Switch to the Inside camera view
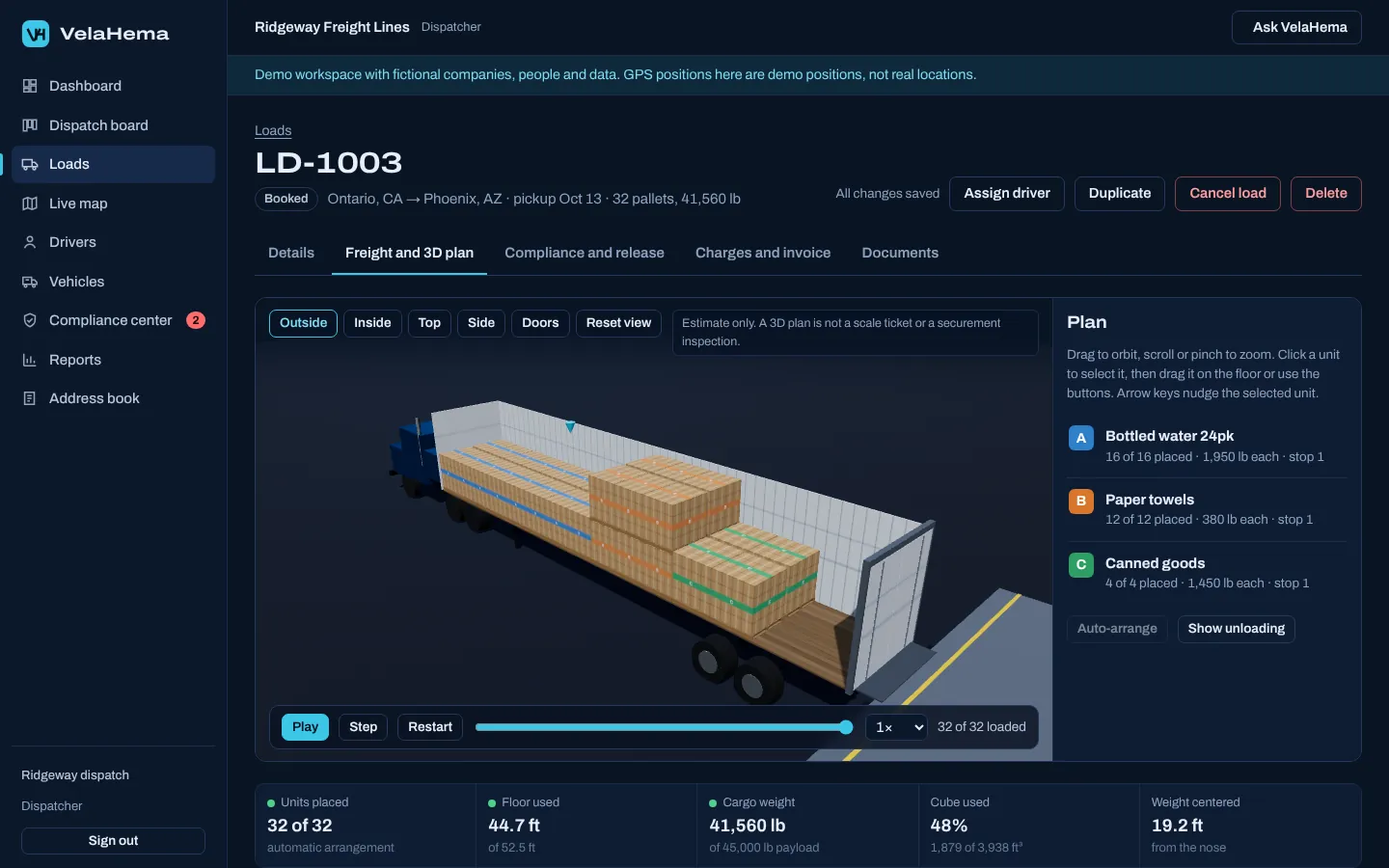 pos(372,323)
